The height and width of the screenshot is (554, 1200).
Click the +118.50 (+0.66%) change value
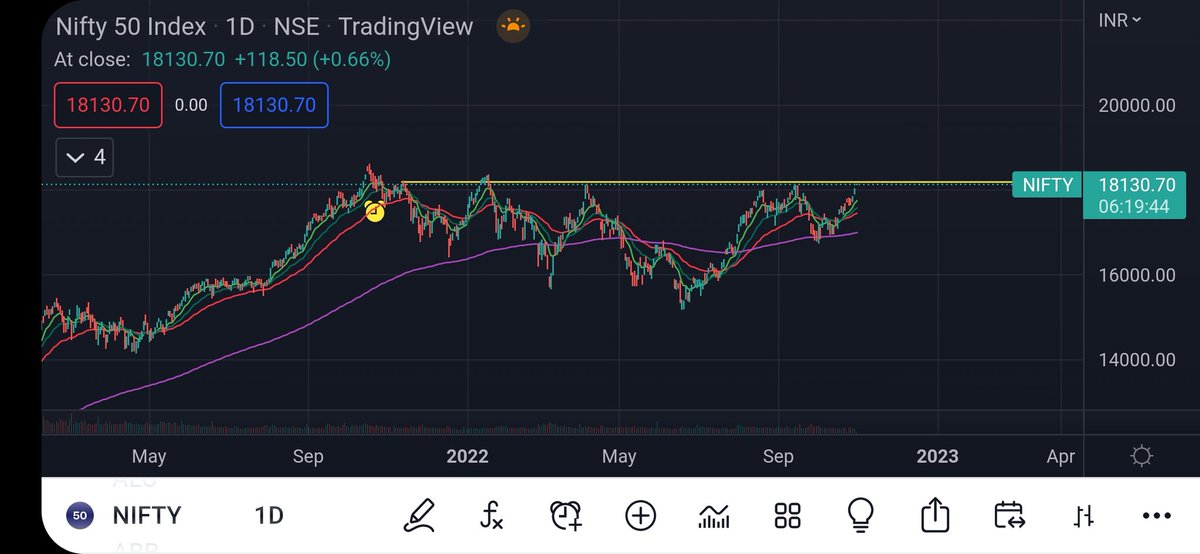coord(314,59)
